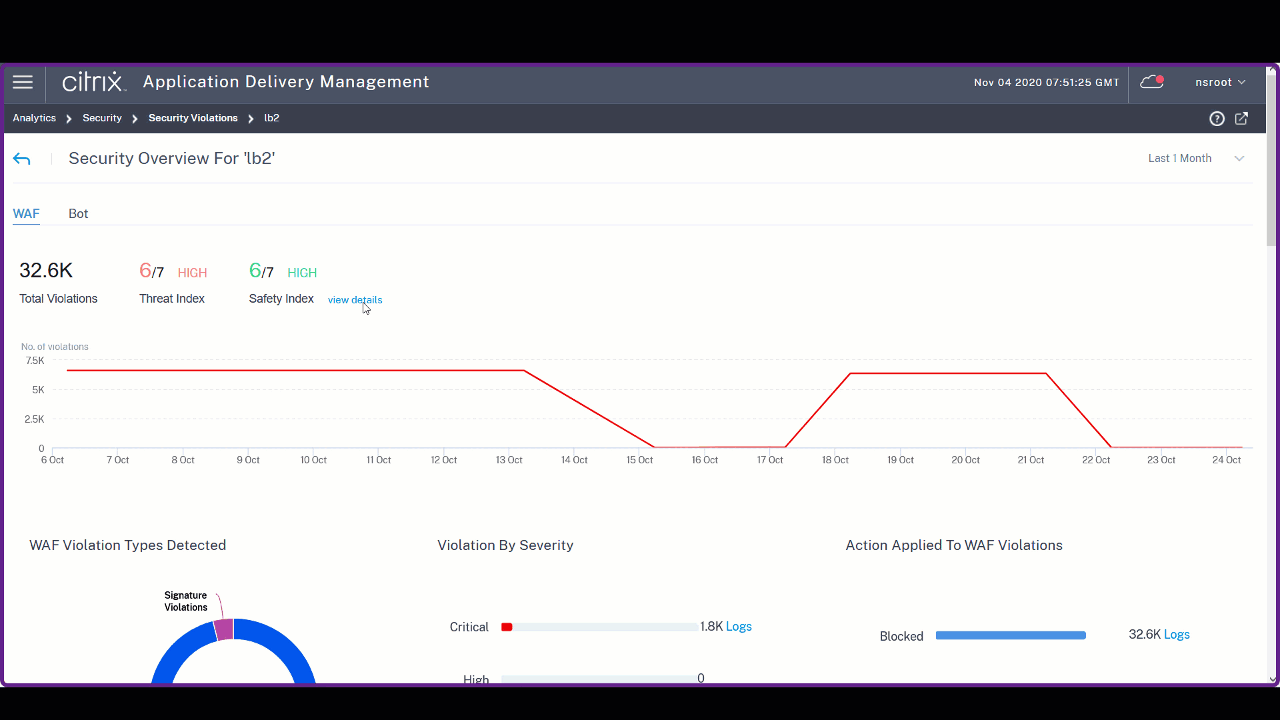
Task: Open the help question mark icon
Action: click(1217, 118)
